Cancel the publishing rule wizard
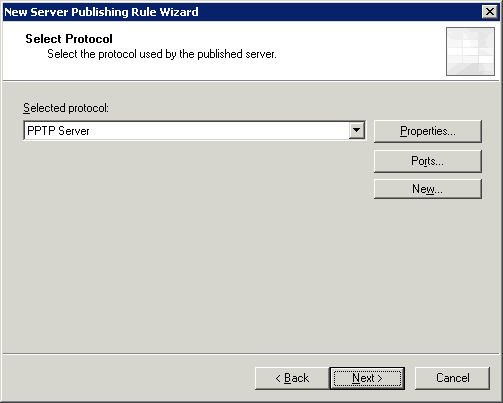 452,378
